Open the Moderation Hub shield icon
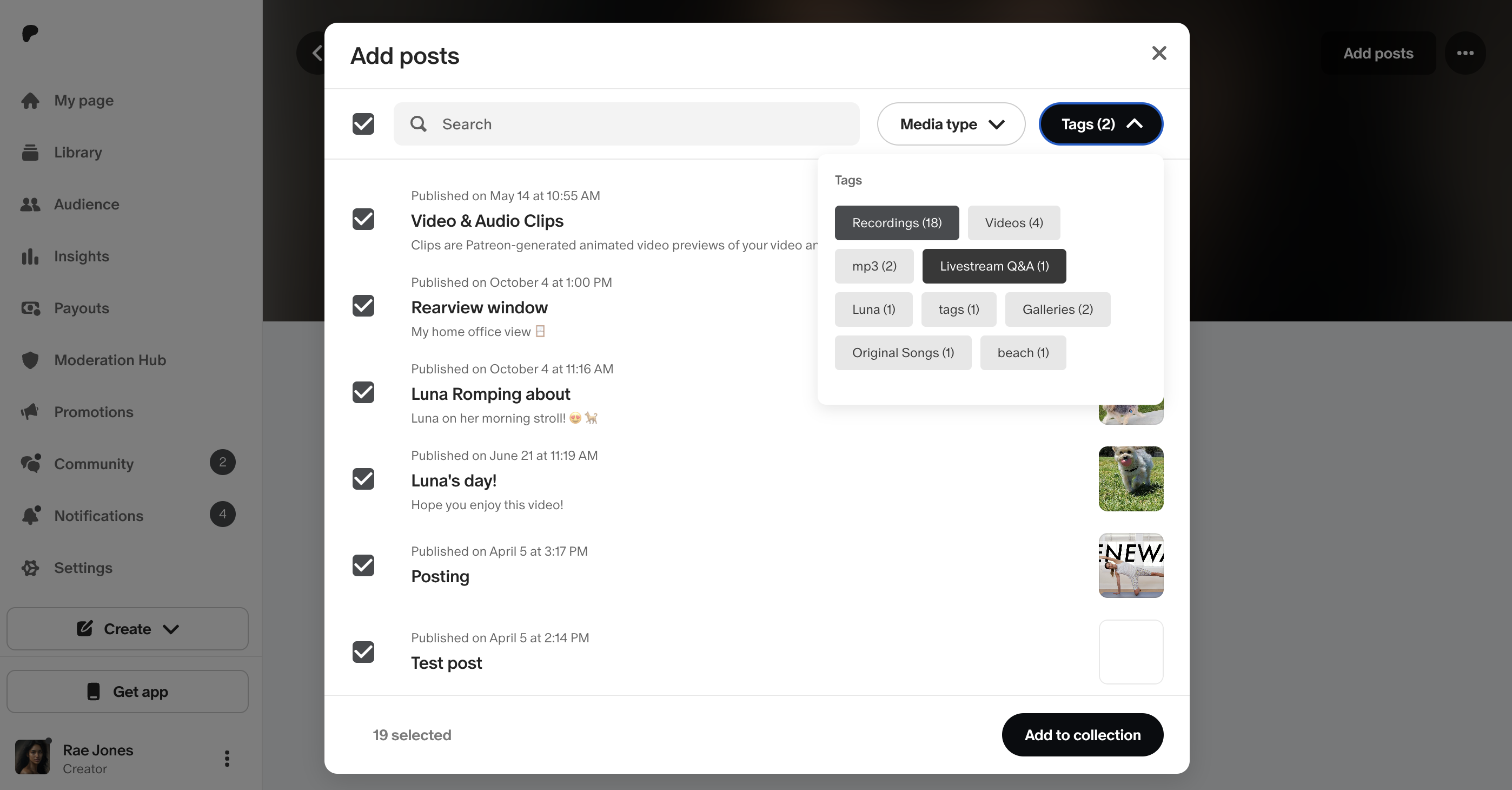This screenshot has height=790, width=1512. point(30,360)
